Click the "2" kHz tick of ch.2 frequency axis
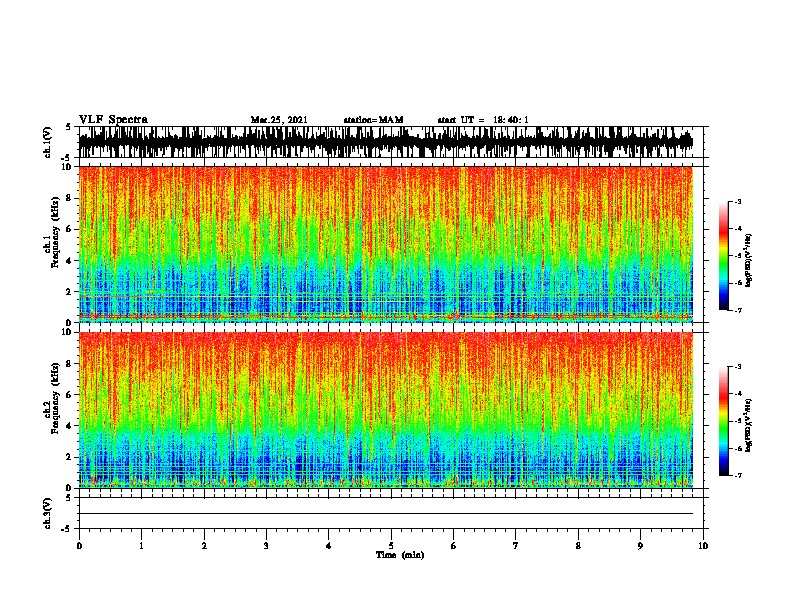Image resolution: width=792 pixels, height=612 pixels. (x=70, y=457)
